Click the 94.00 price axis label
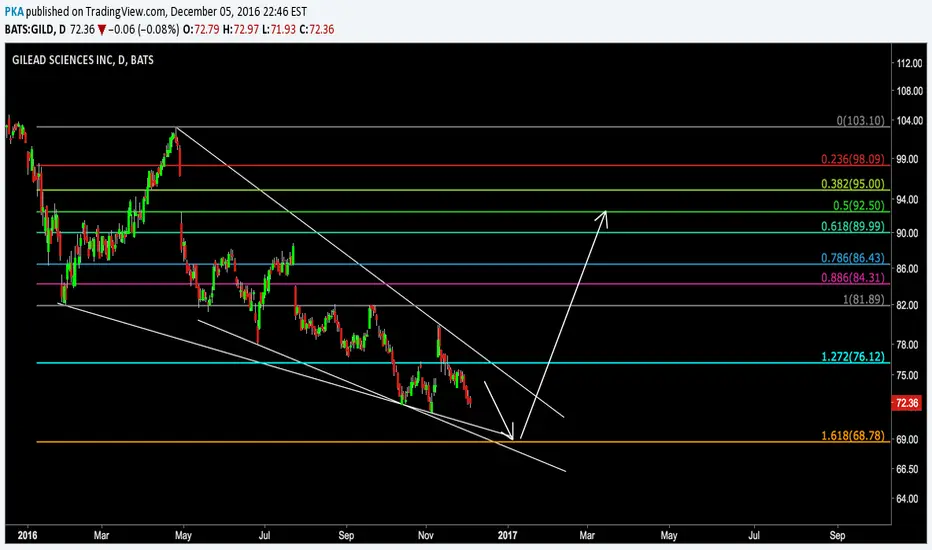The image size is (932, 550). [x=908, y=199]
